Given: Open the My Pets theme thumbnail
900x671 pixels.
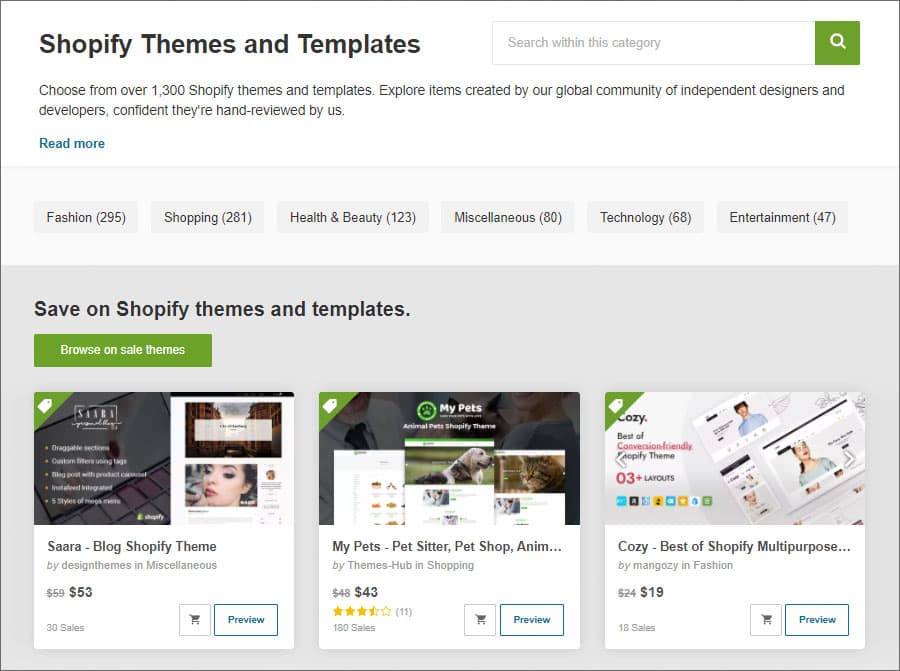Looking at the screenshot, I should (x=449, y=458).
